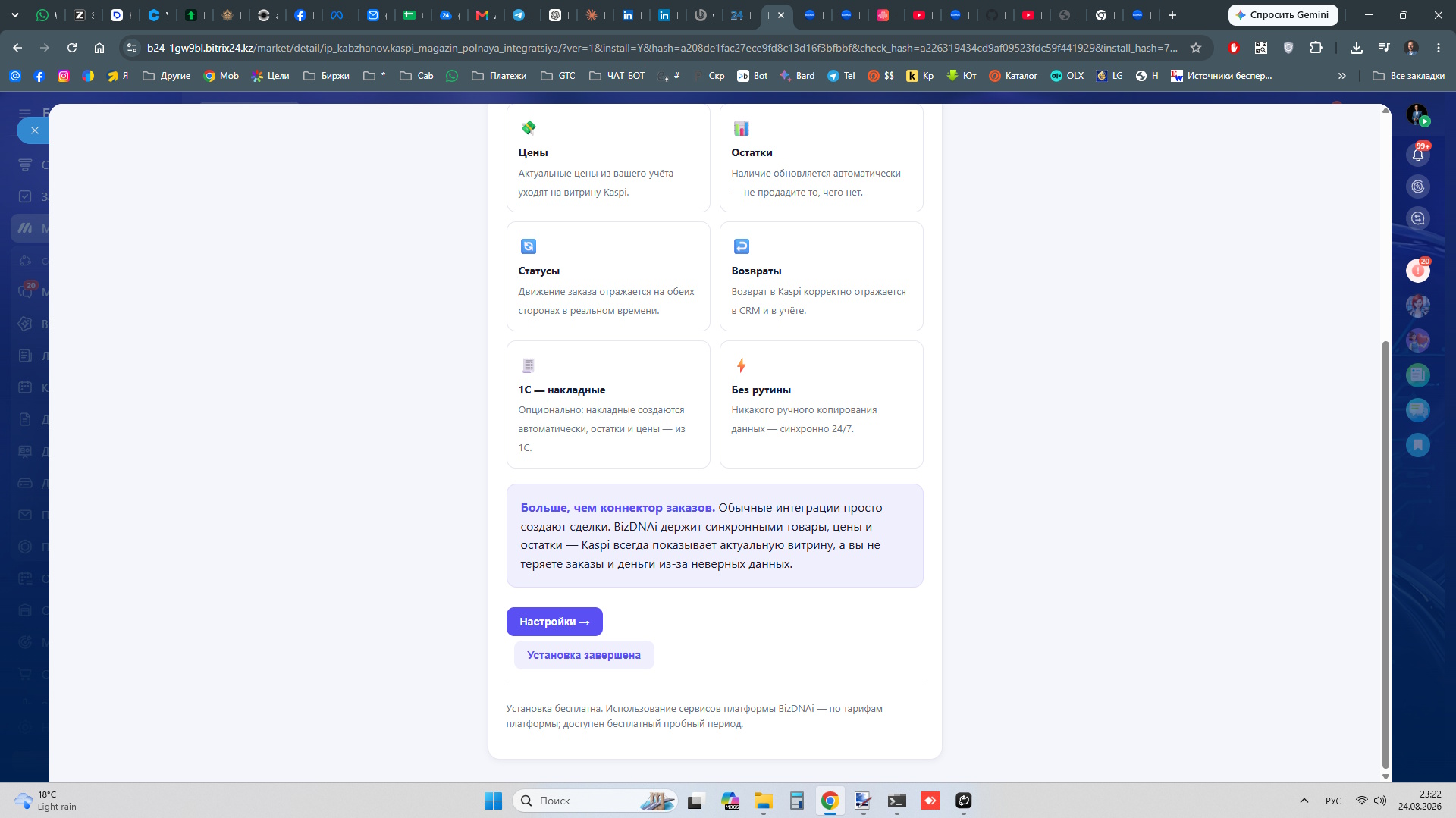Close the Bitrix24 slider panel
This screenshot has width=1456, height=818.
click(34, 130)
